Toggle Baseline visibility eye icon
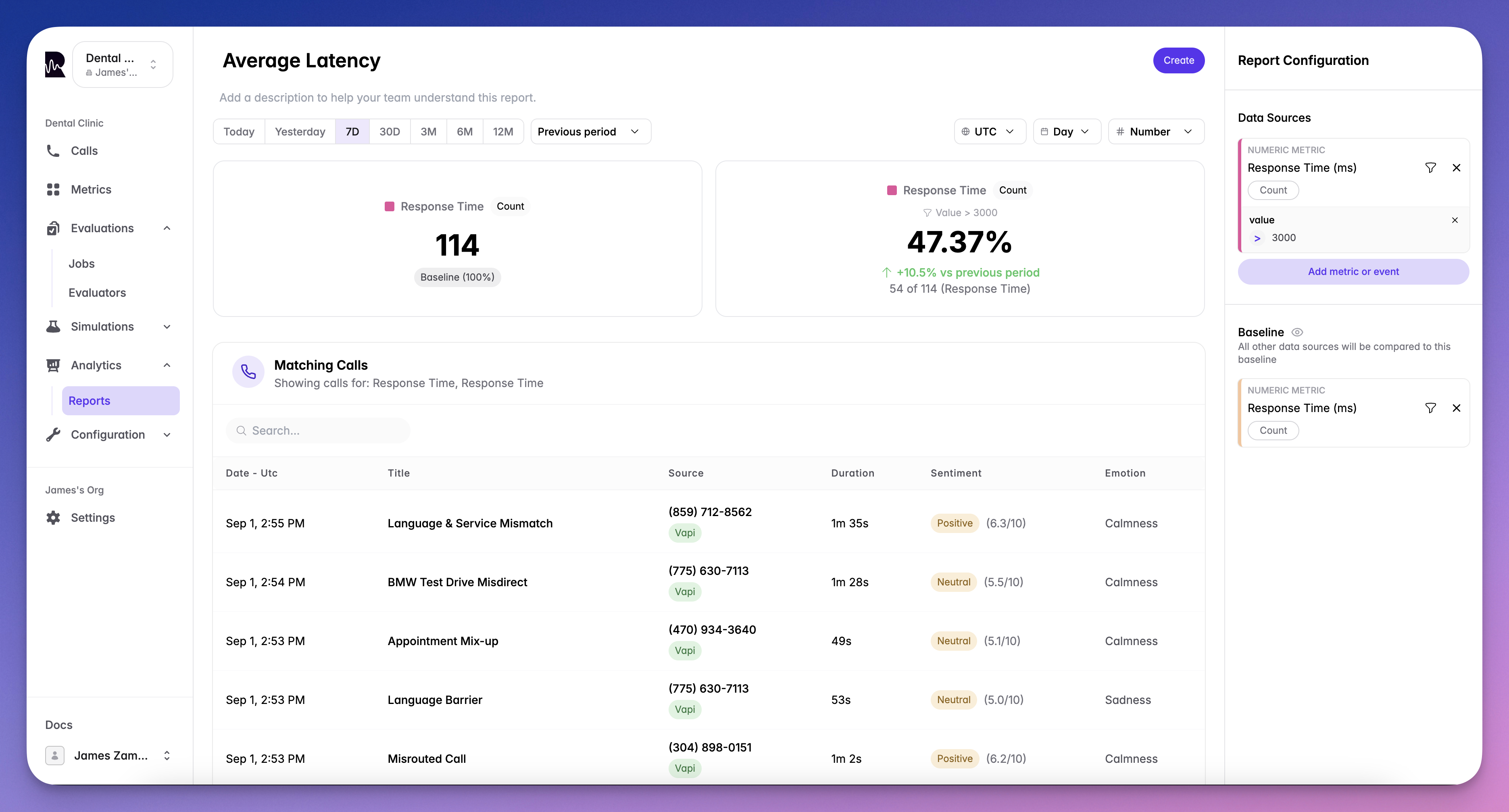 click(x=1297, y=332)
